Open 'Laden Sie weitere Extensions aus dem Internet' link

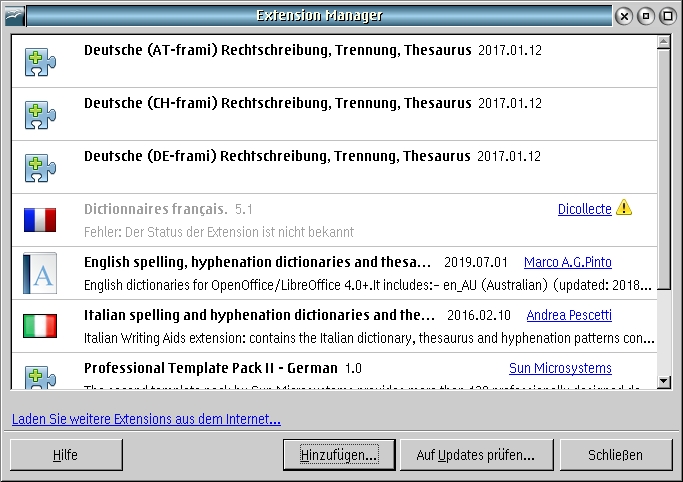coord(146,419)
